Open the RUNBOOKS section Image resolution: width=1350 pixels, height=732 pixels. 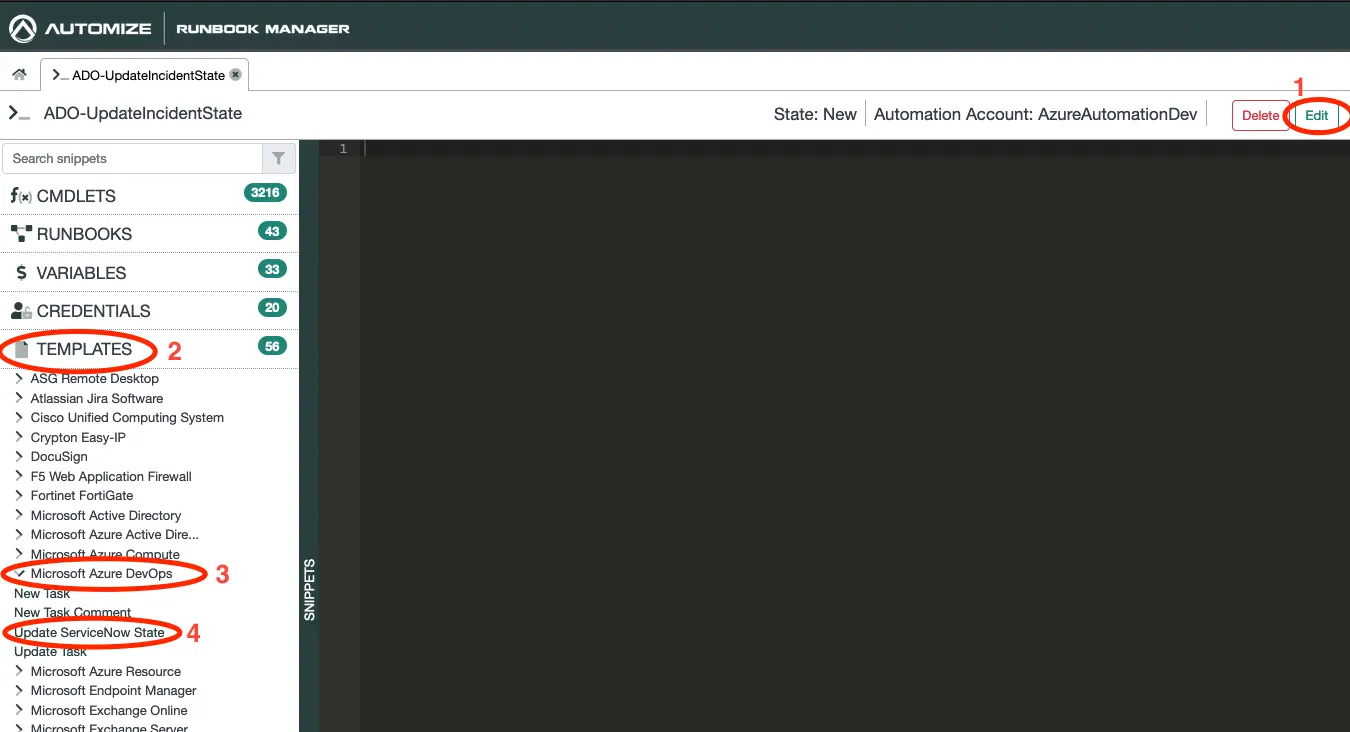84,234
